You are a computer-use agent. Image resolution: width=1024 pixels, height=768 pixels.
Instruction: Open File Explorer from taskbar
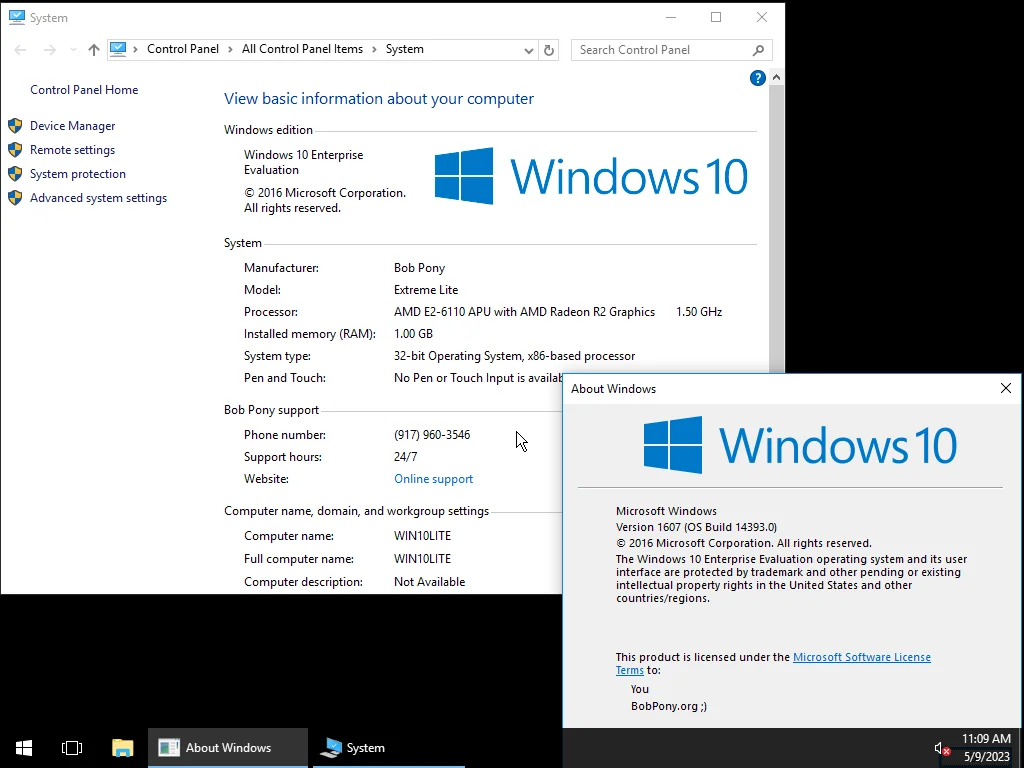[x=122, y=748]
